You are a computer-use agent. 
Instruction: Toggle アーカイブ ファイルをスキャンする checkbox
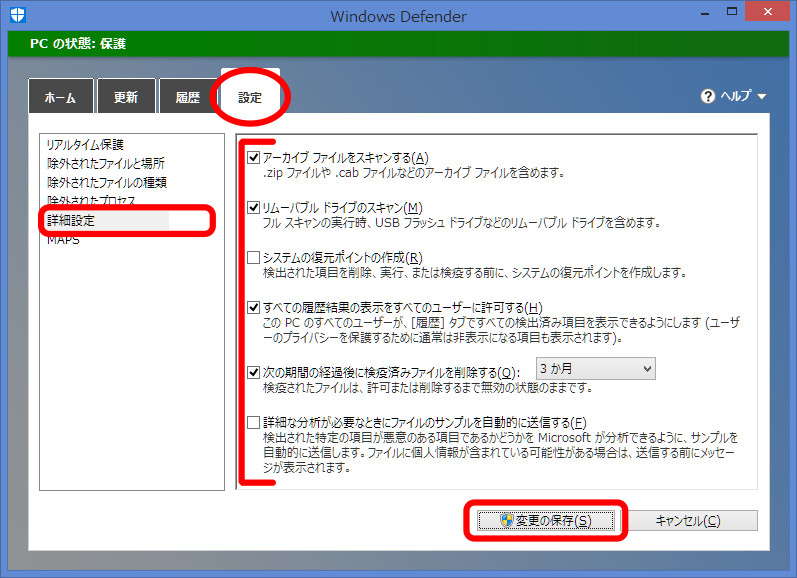[x=253, y=158]
